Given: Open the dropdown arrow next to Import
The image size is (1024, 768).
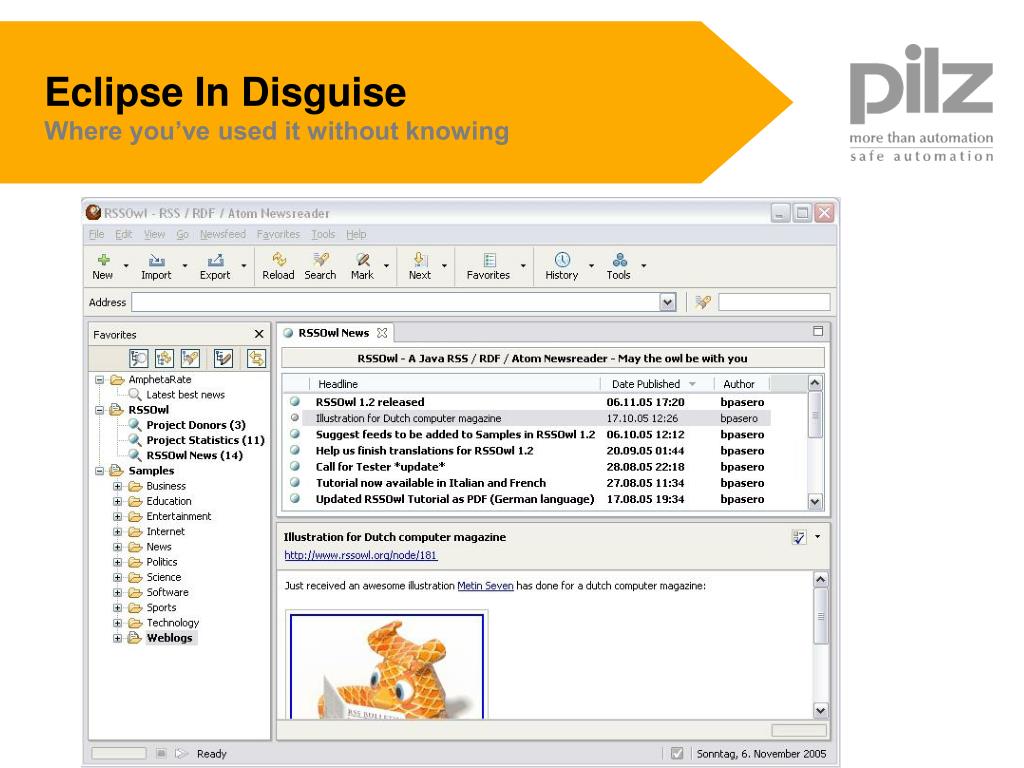Looking at the screenshot, I should (185, 266).
